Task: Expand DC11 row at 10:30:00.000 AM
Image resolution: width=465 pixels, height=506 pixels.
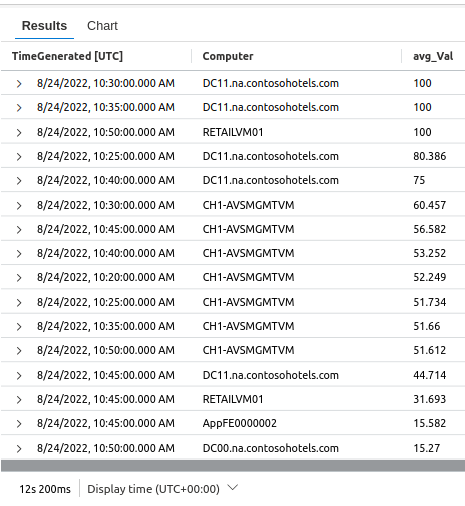Action: pyautogui.click(x=19, y=83)
